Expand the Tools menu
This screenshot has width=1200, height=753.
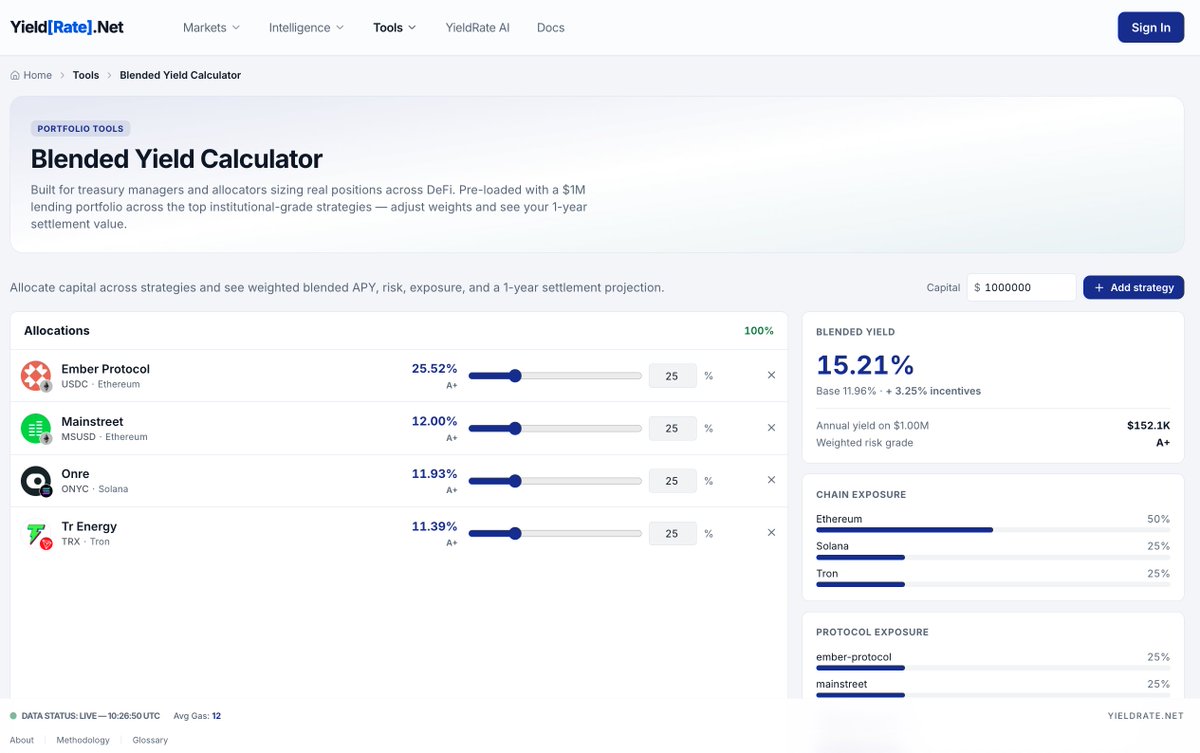point(395,28)
